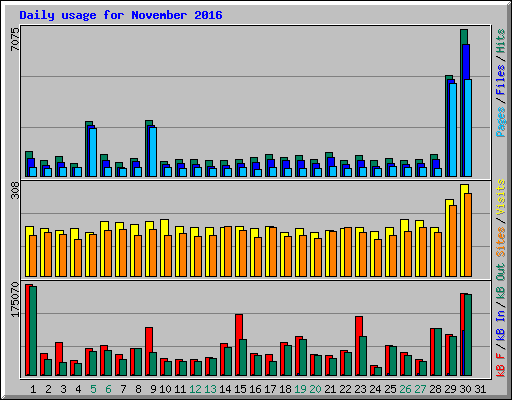Click day 30 on the x-axis
Viewport: 512px width, 400px height.
[x=465, y=389]
